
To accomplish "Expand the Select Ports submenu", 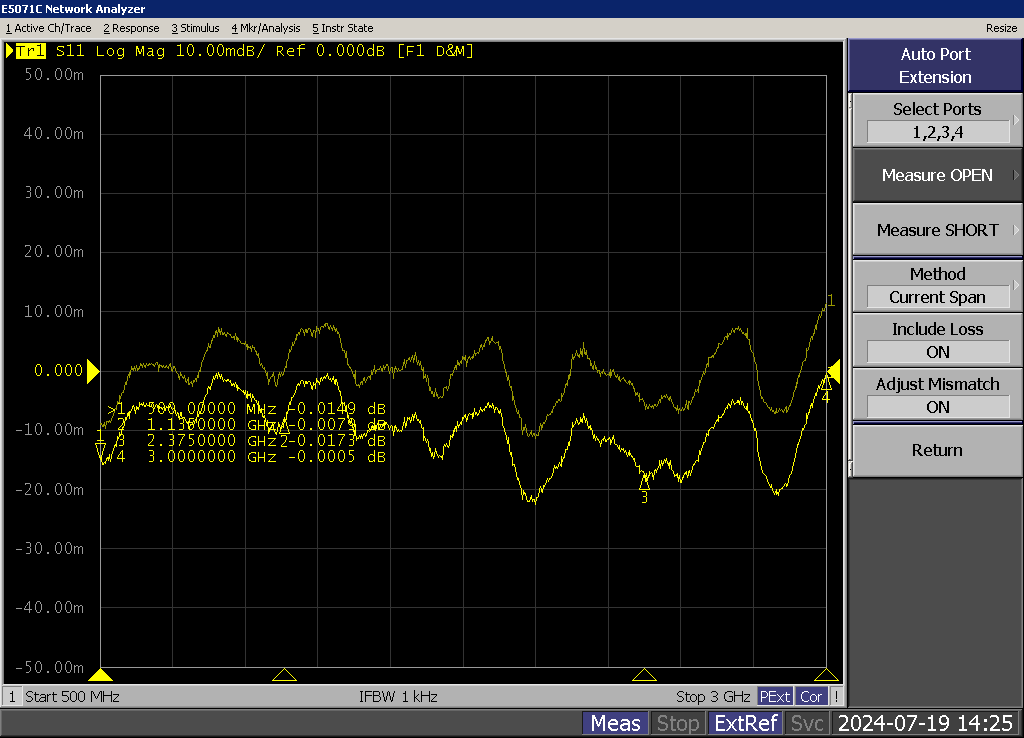I will pos(937,120).
